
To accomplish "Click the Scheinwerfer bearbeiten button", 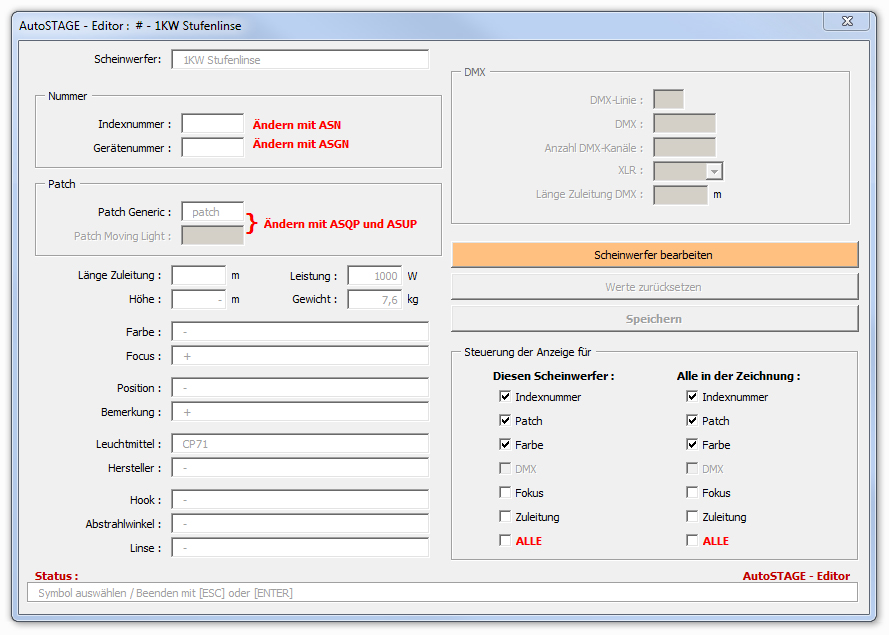I will [654, 255].
